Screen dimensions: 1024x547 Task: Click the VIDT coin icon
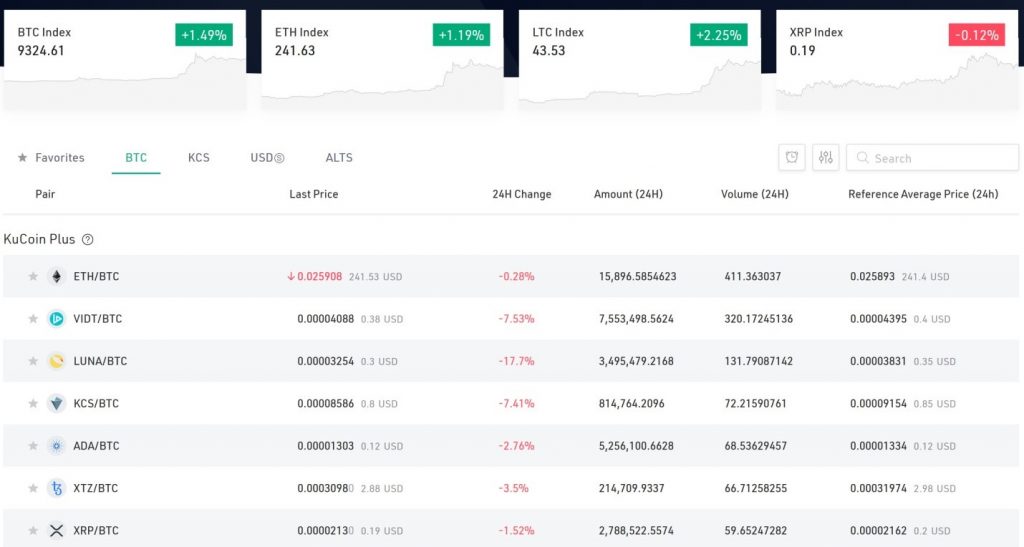(x=57, y=319)
